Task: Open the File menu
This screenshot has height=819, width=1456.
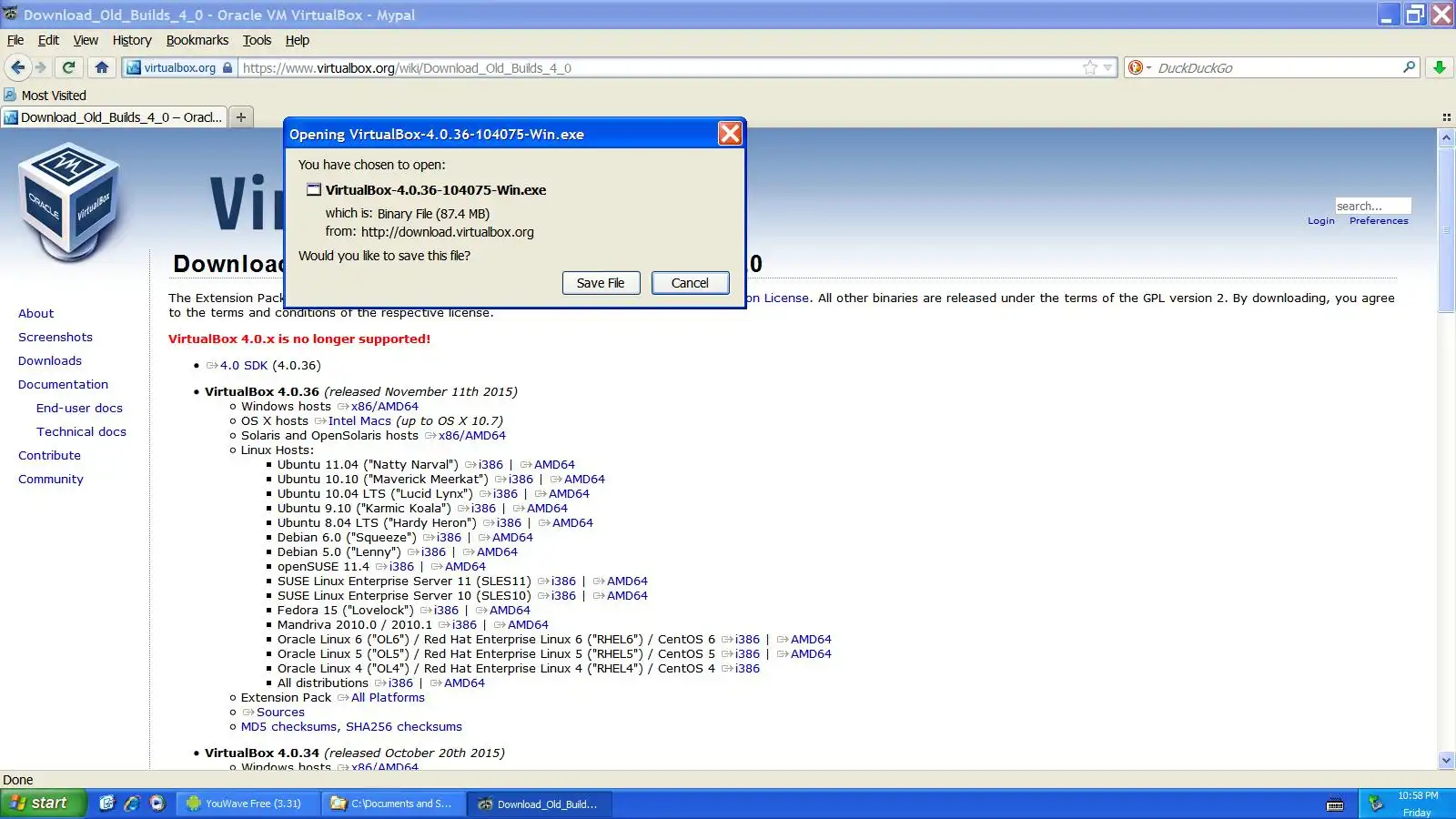Action: pos(15,40)
